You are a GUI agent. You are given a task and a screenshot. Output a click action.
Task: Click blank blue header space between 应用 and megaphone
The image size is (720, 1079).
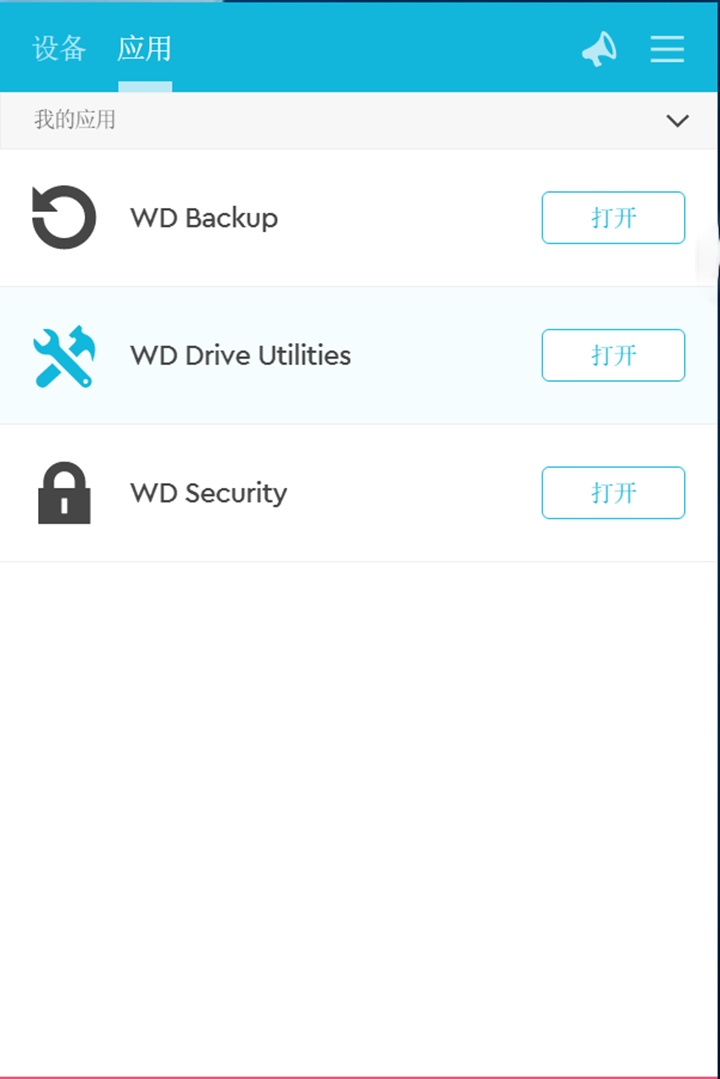[x=380, y=48]
